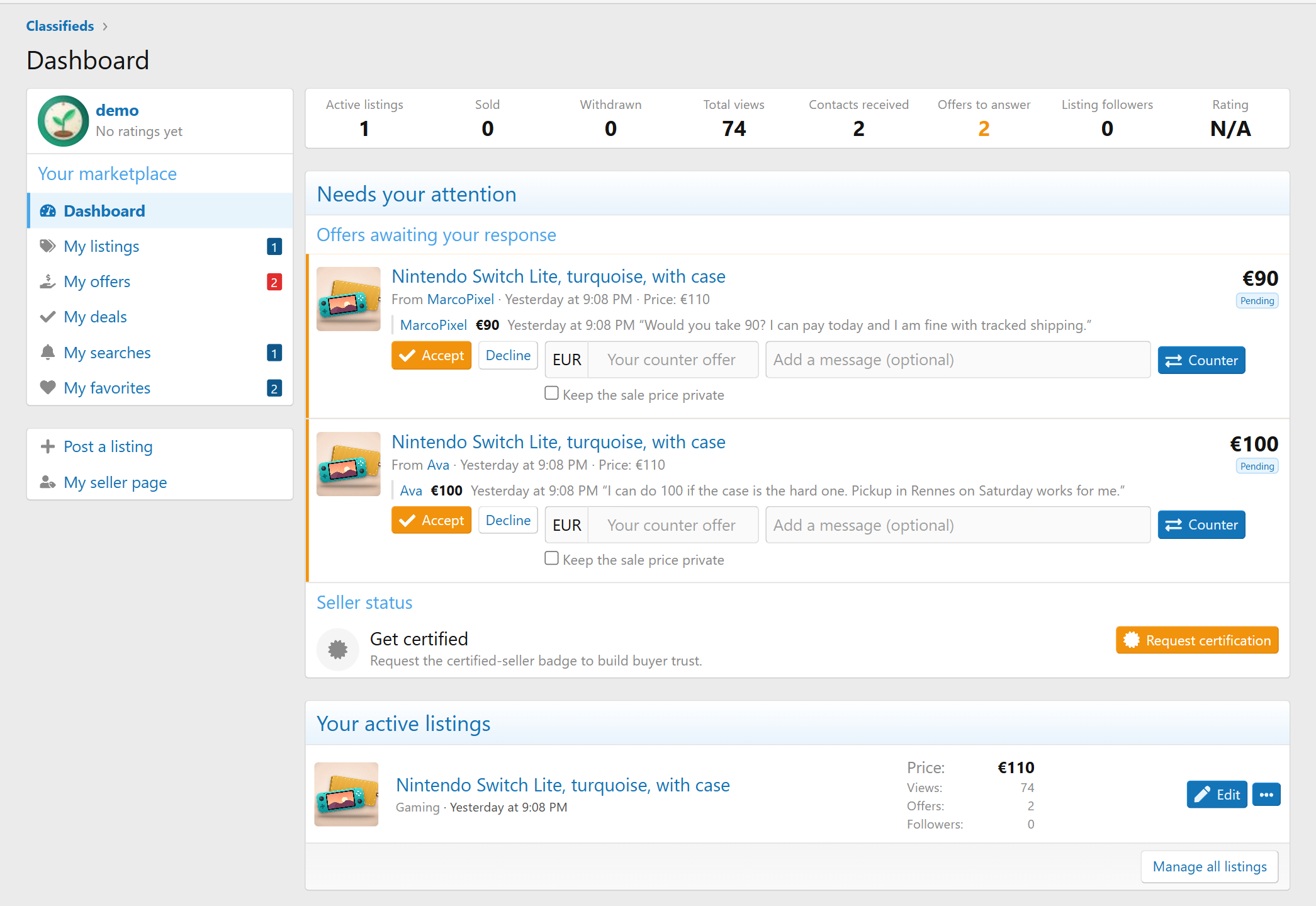
Task: Click the breadcrumb arrow after Classifieds
Action: tap(105, 26)
